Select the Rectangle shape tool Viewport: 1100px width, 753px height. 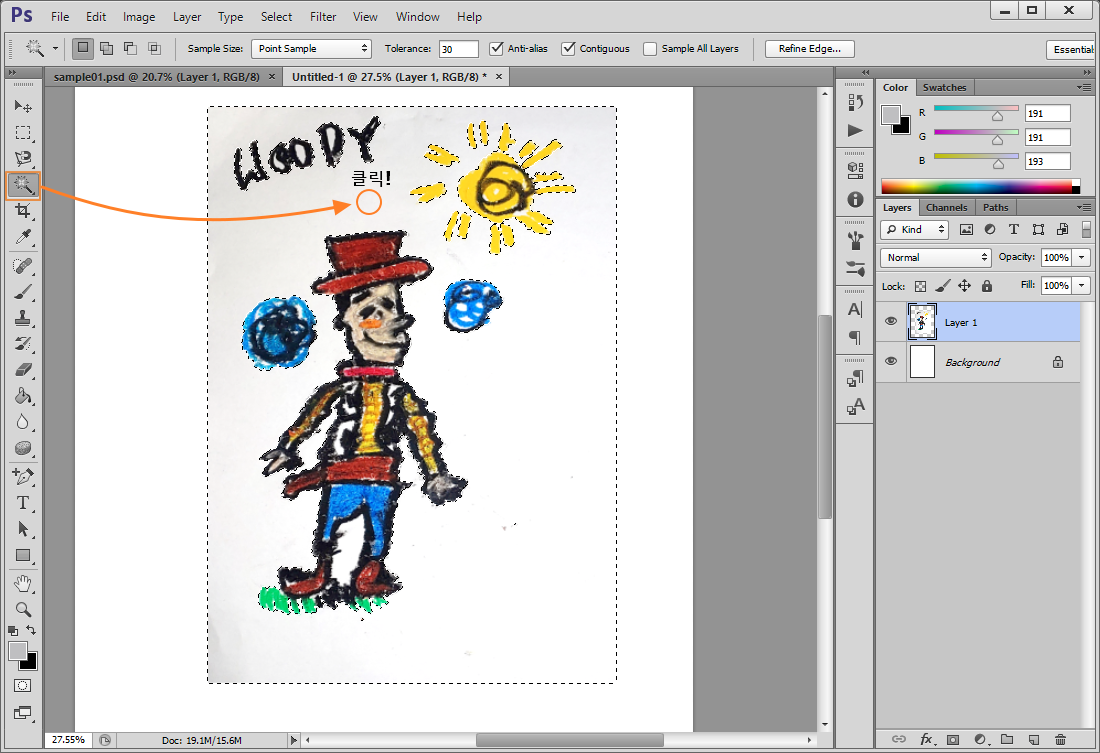pyautogui.click(x=23, y=555)
